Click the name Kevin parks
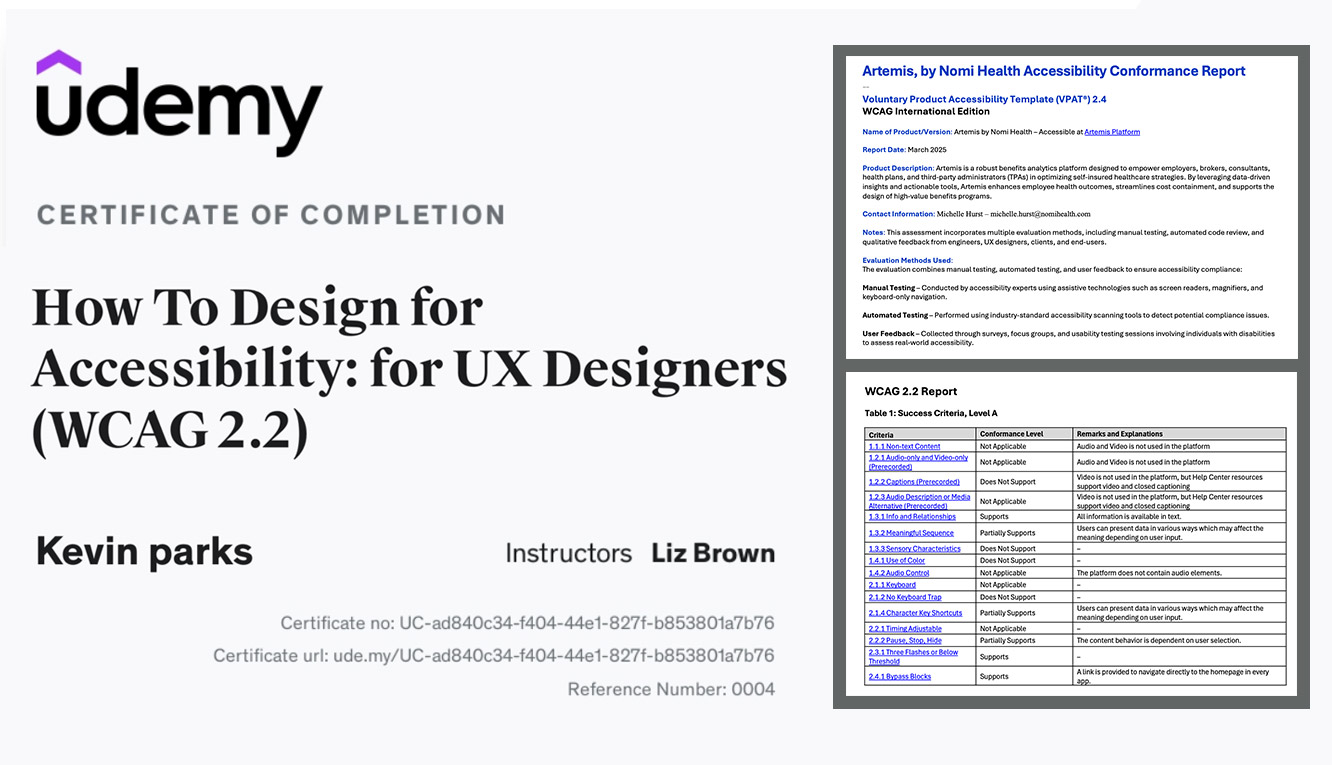This screenshot has width=1332, height=765. pyautogui.click(x=144, y=551)
